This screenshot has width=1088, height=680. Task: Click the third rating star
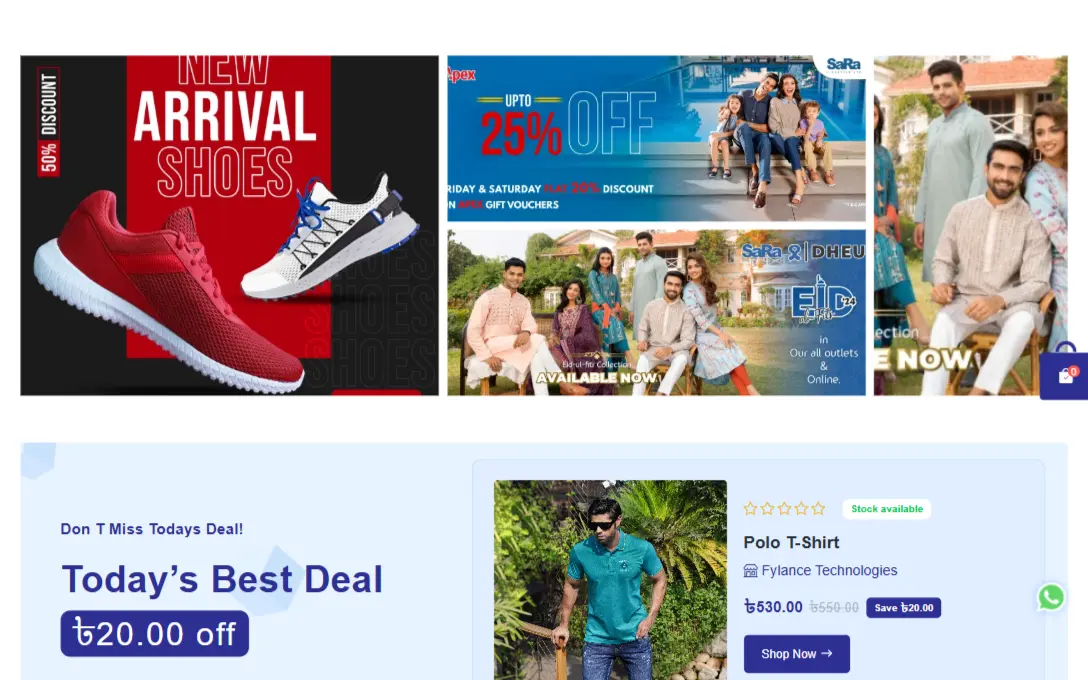(784, 509)
